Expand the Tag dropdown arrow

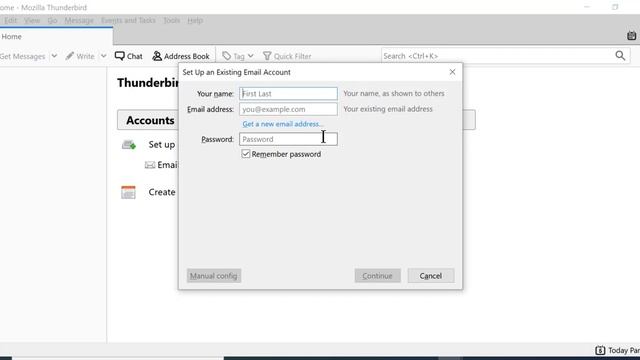click(x=251, y=56)
